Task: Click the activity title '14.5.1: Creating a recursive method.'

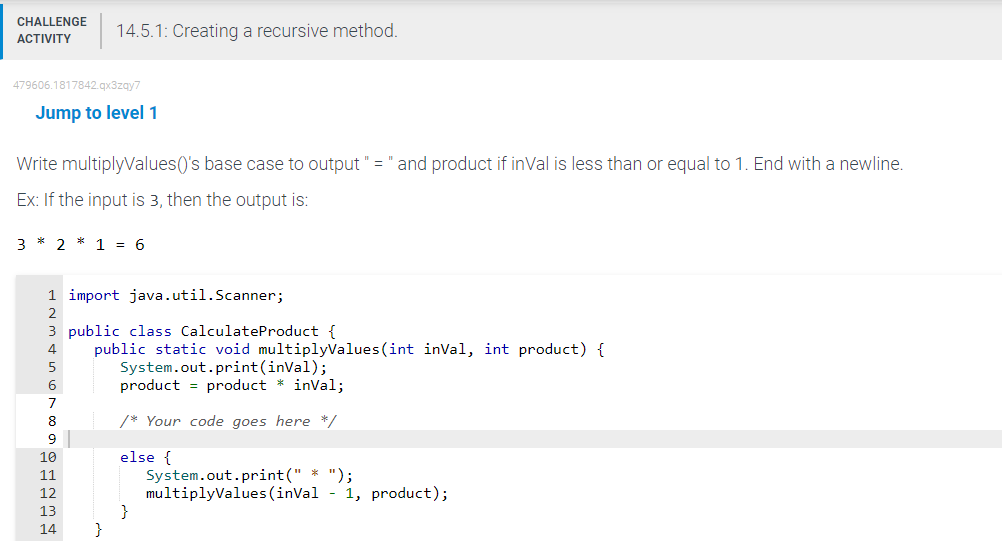Action: [257, 31]
